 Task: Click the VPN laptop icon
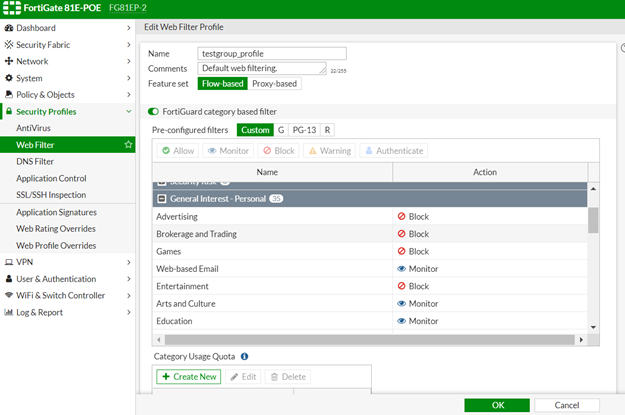(x=9, y=262)
